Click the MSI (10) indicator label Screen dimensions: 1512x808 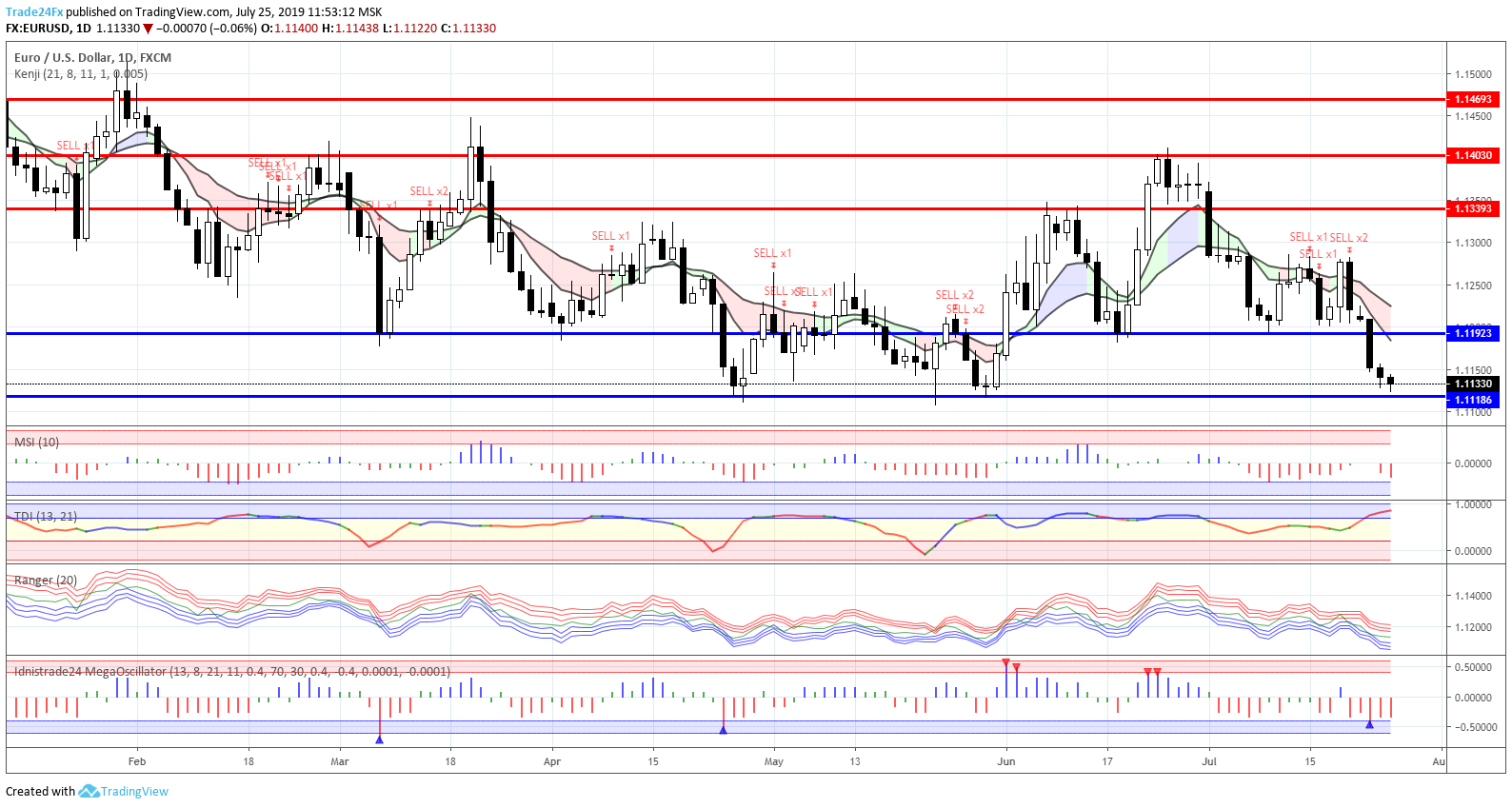point(37,442)
